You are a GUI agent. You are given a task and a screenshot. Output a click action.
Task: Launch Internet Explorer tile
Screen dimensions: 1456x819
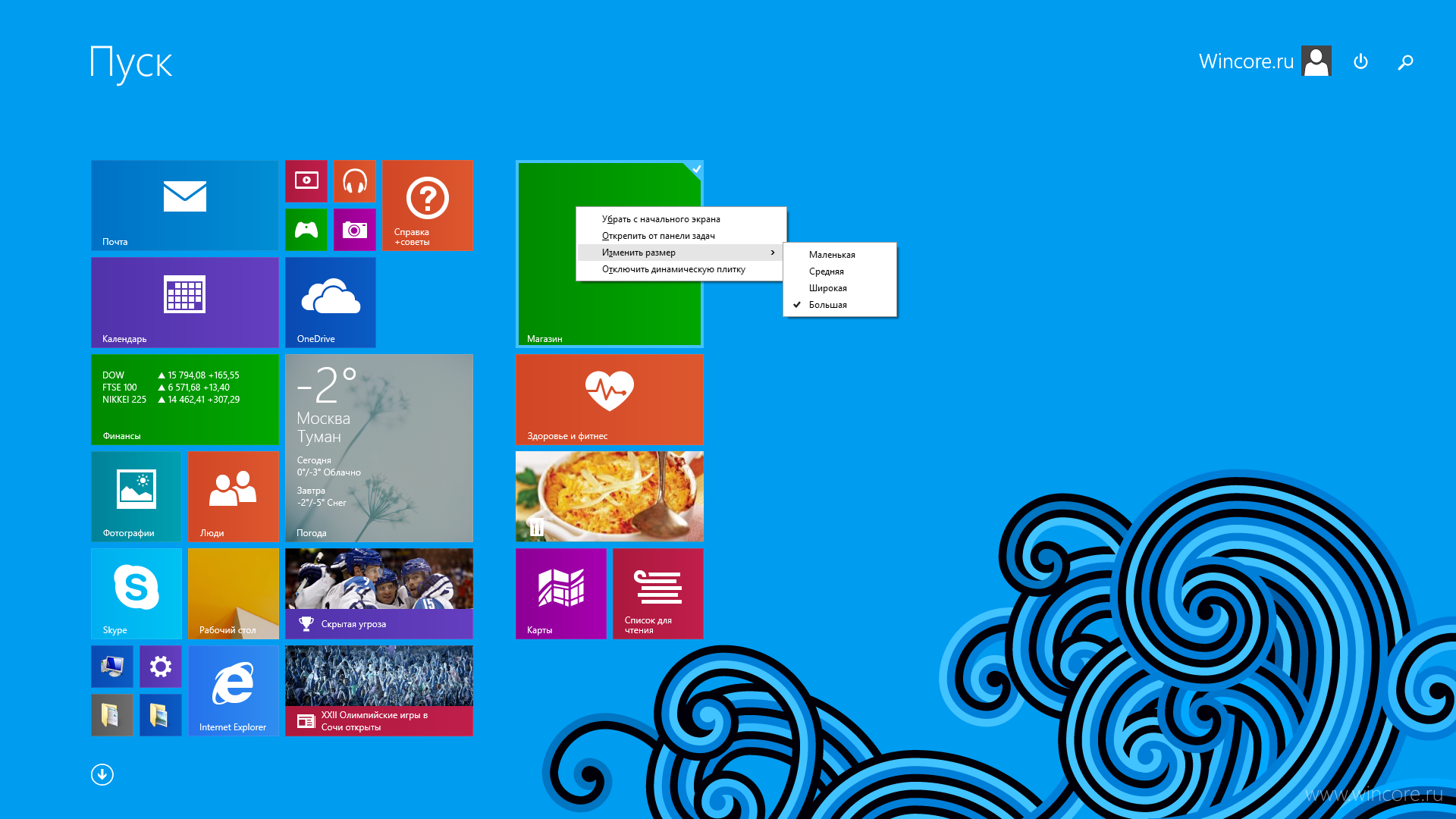233,690
